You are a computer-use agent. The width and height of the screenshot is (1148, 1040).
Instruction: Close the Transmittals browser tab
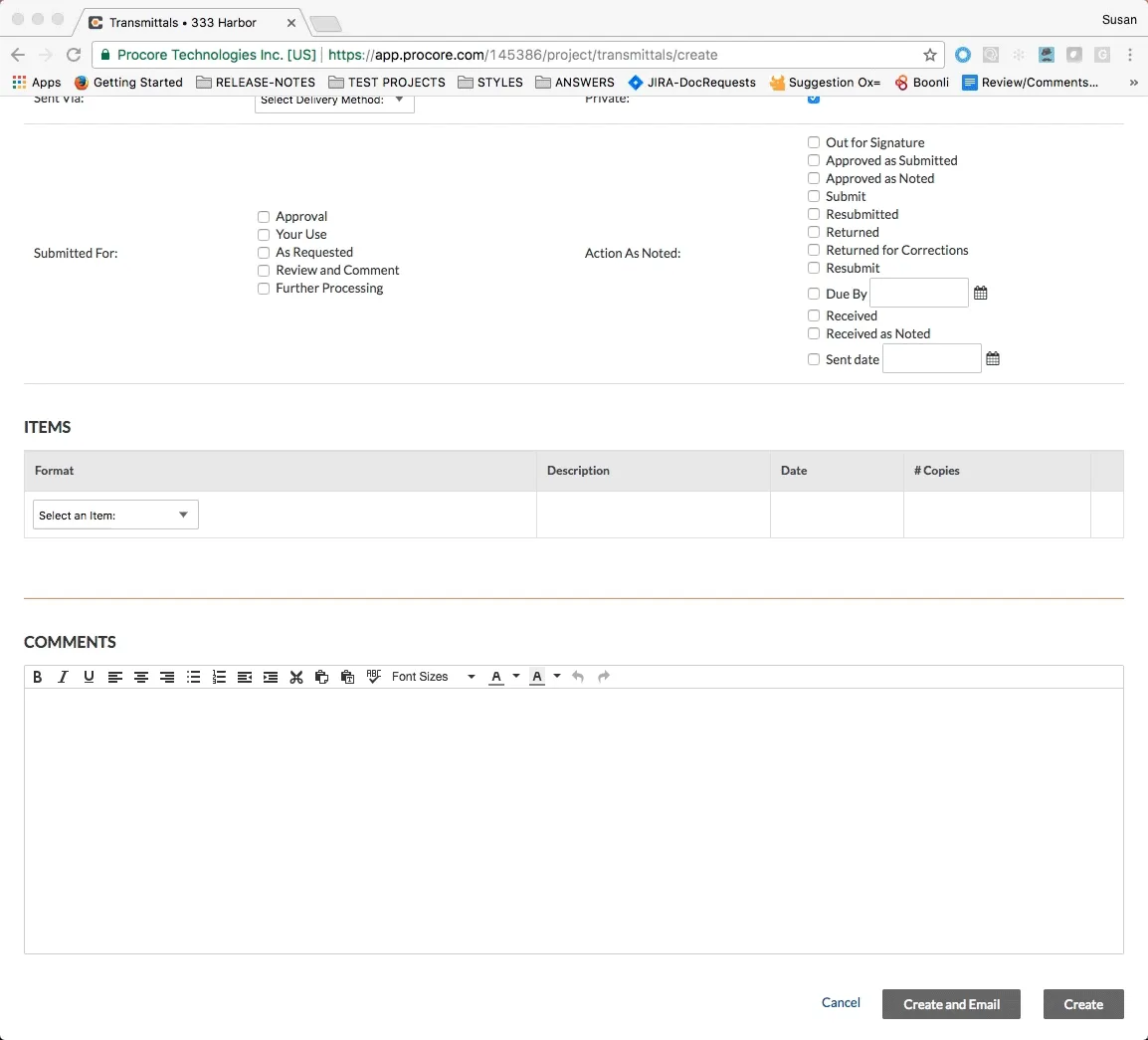click(x=291, y=23)
